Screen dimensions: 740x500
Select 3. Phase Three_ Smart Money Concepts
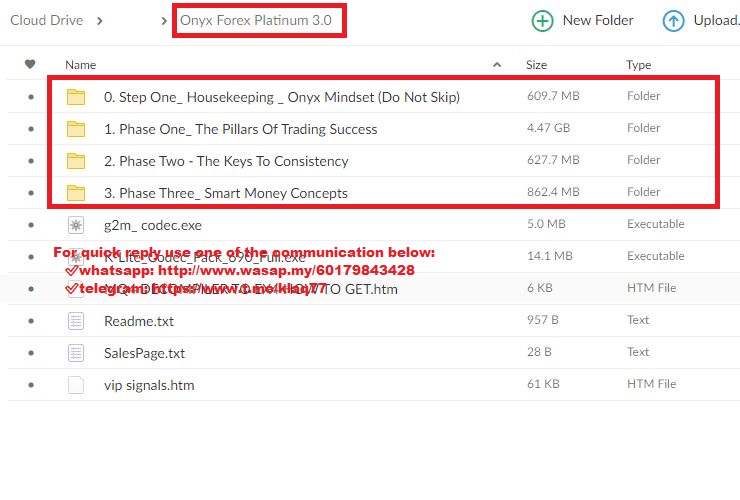(x=226, y=193)
